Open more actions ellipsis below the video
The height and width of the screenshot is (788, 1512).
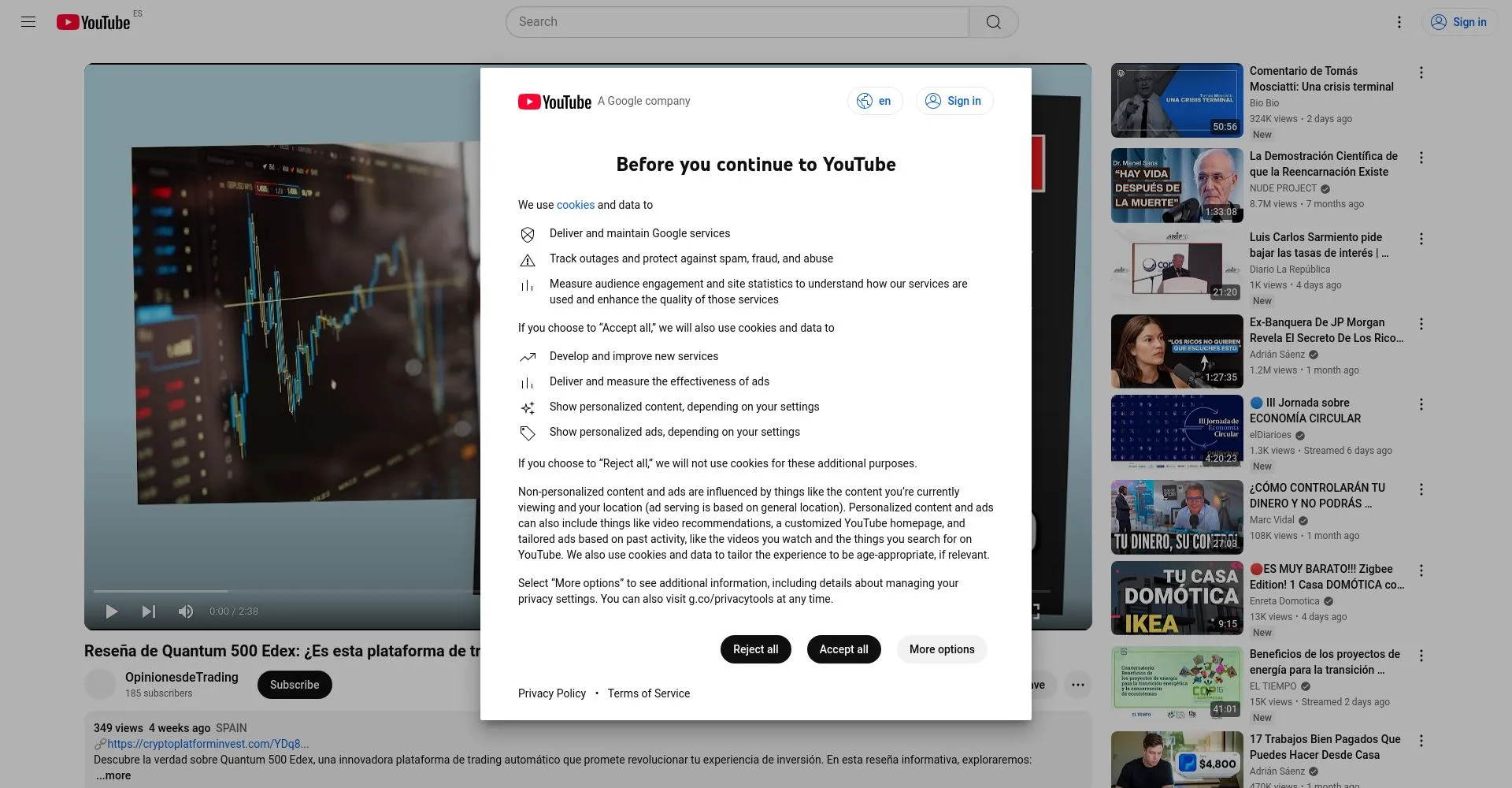coord(1078,685)
